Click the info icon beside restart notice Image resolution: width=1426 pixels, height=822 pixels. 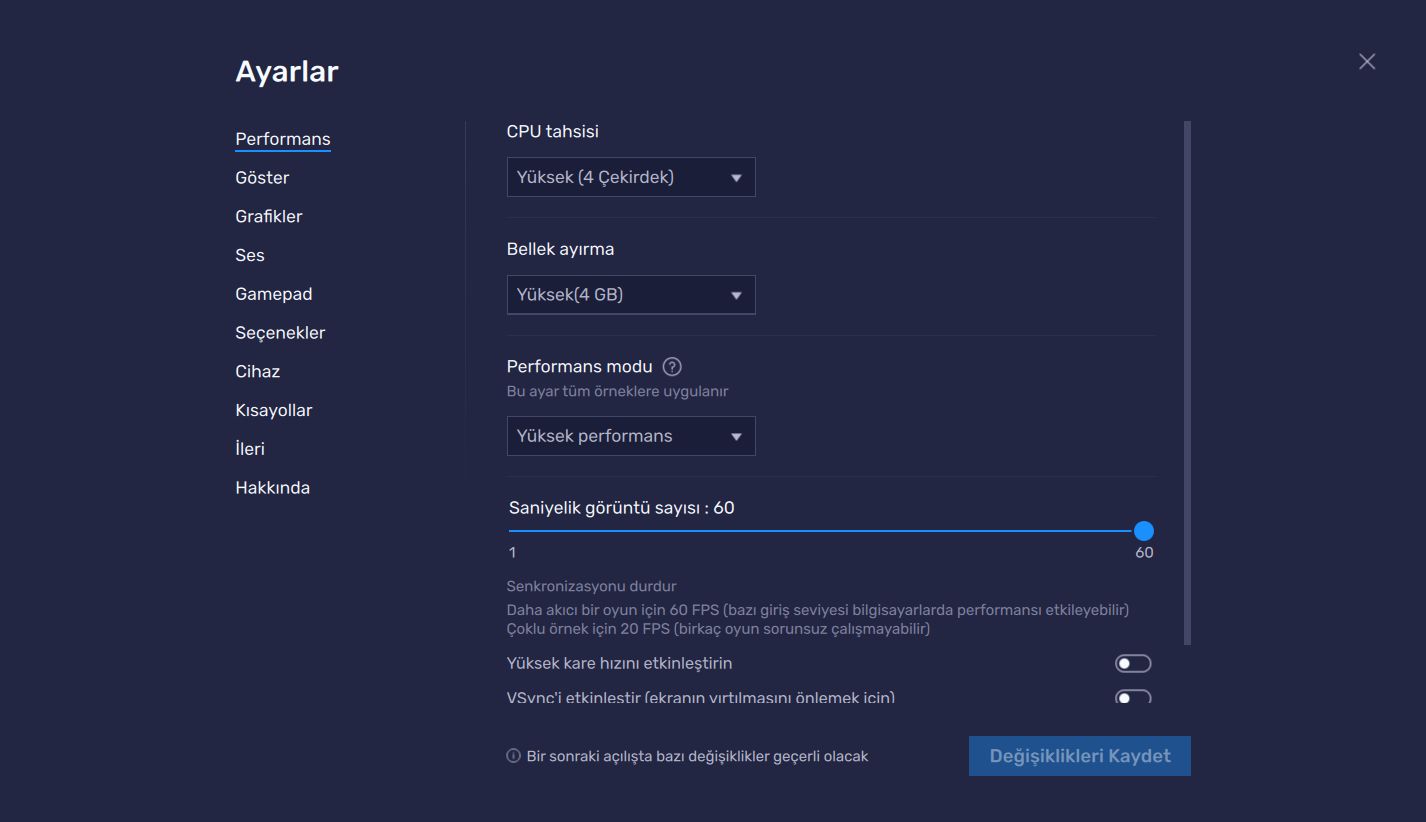[513, 756]
